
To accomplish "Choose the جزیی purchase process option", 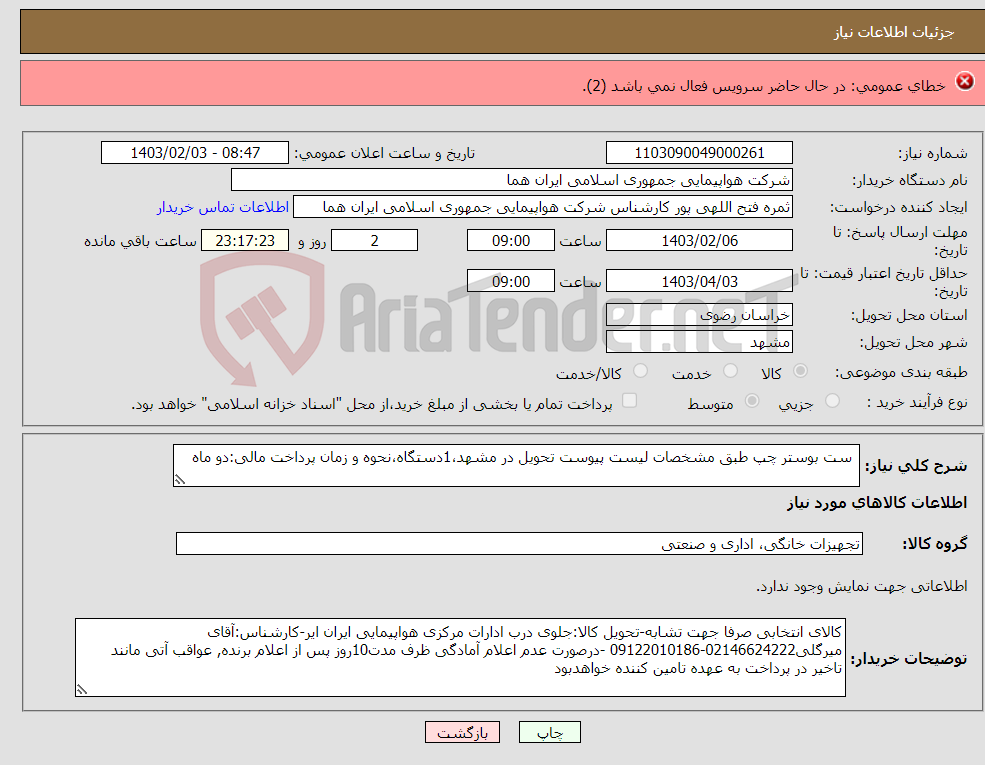I will click(x=832, y=401).
